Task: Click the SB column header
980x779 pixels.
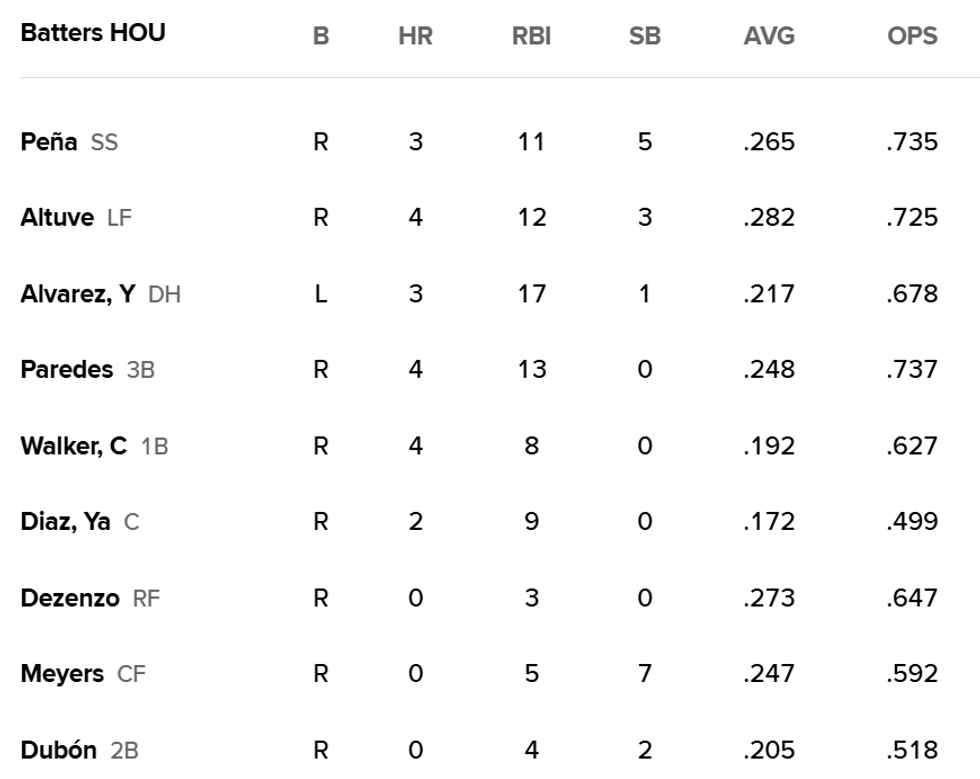Action: 644,37
